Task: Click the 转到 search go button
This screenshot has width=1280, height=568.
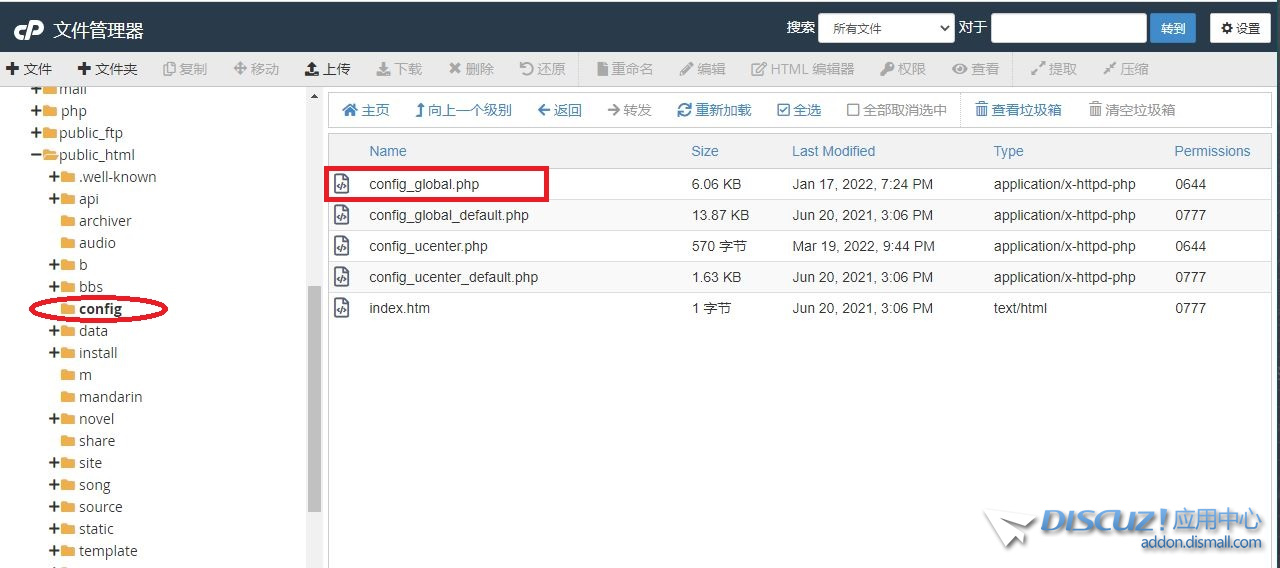Action: point(1173,28)
